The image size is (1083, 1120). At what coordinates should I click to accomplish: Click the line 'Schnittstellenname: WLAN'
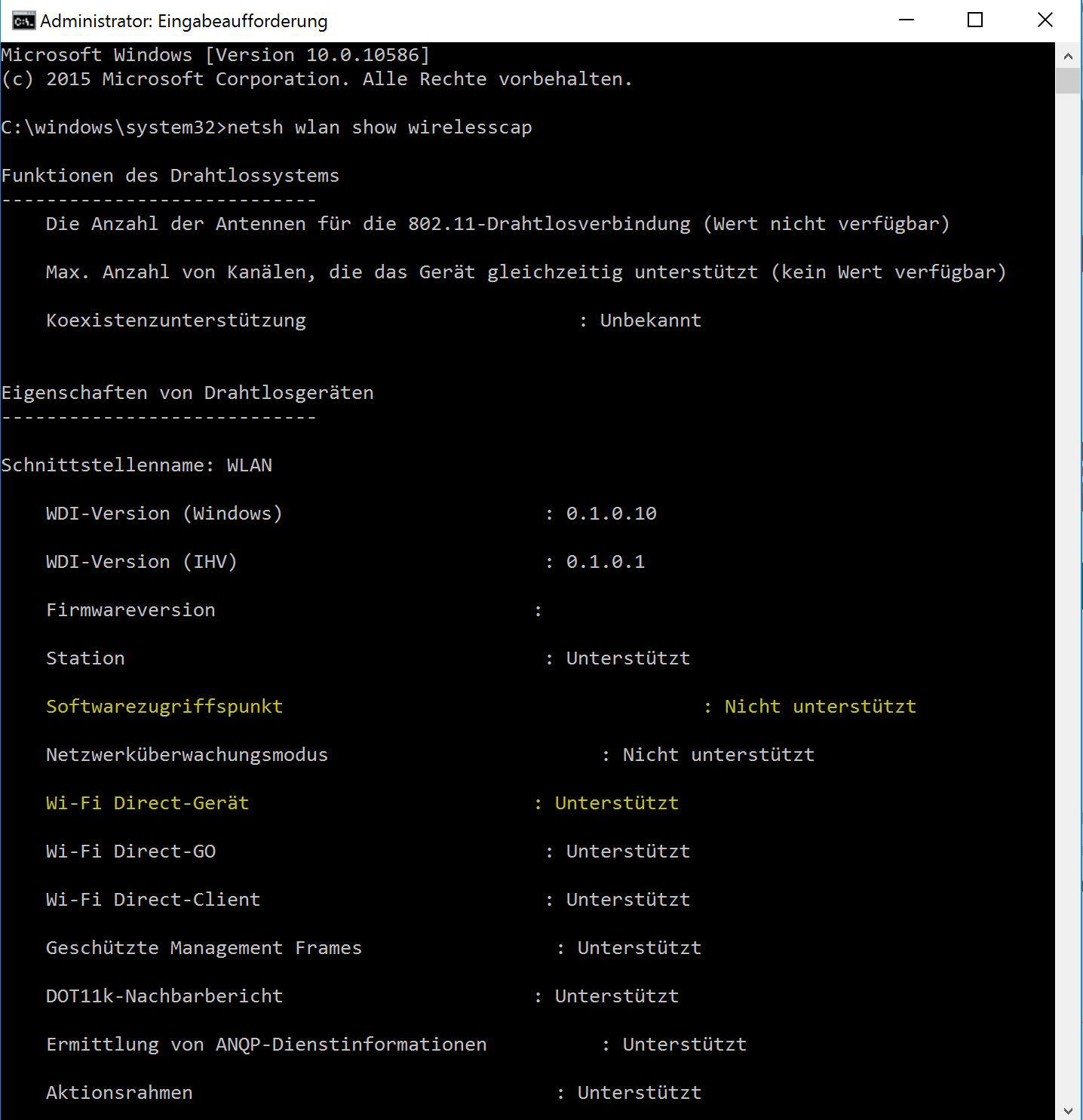[137, 465]
